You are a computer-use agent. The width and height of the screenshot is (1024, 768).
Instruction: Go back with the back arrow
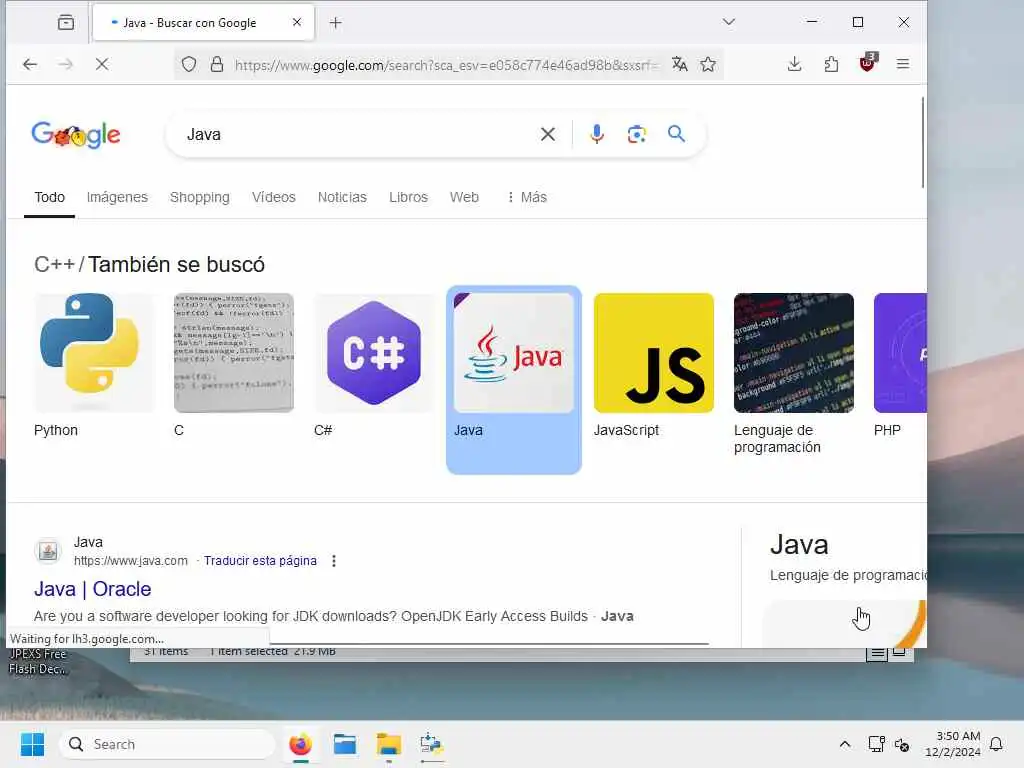click(x=29, y=64)
